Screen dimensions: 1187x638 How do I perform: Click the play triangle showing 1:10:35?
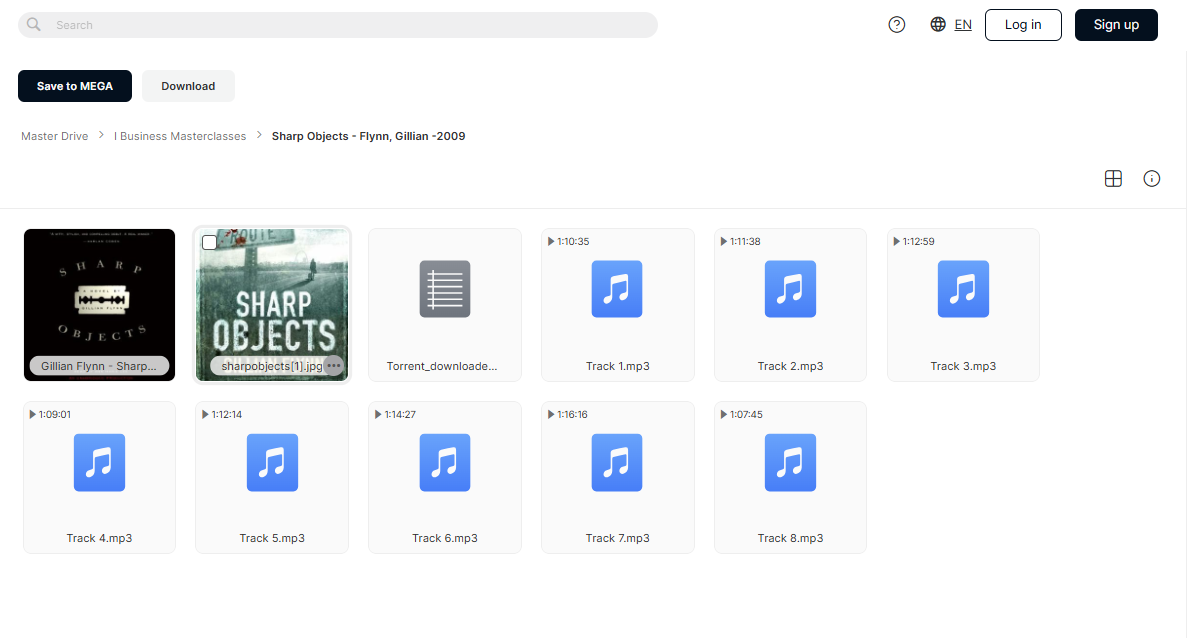[551, 241]
